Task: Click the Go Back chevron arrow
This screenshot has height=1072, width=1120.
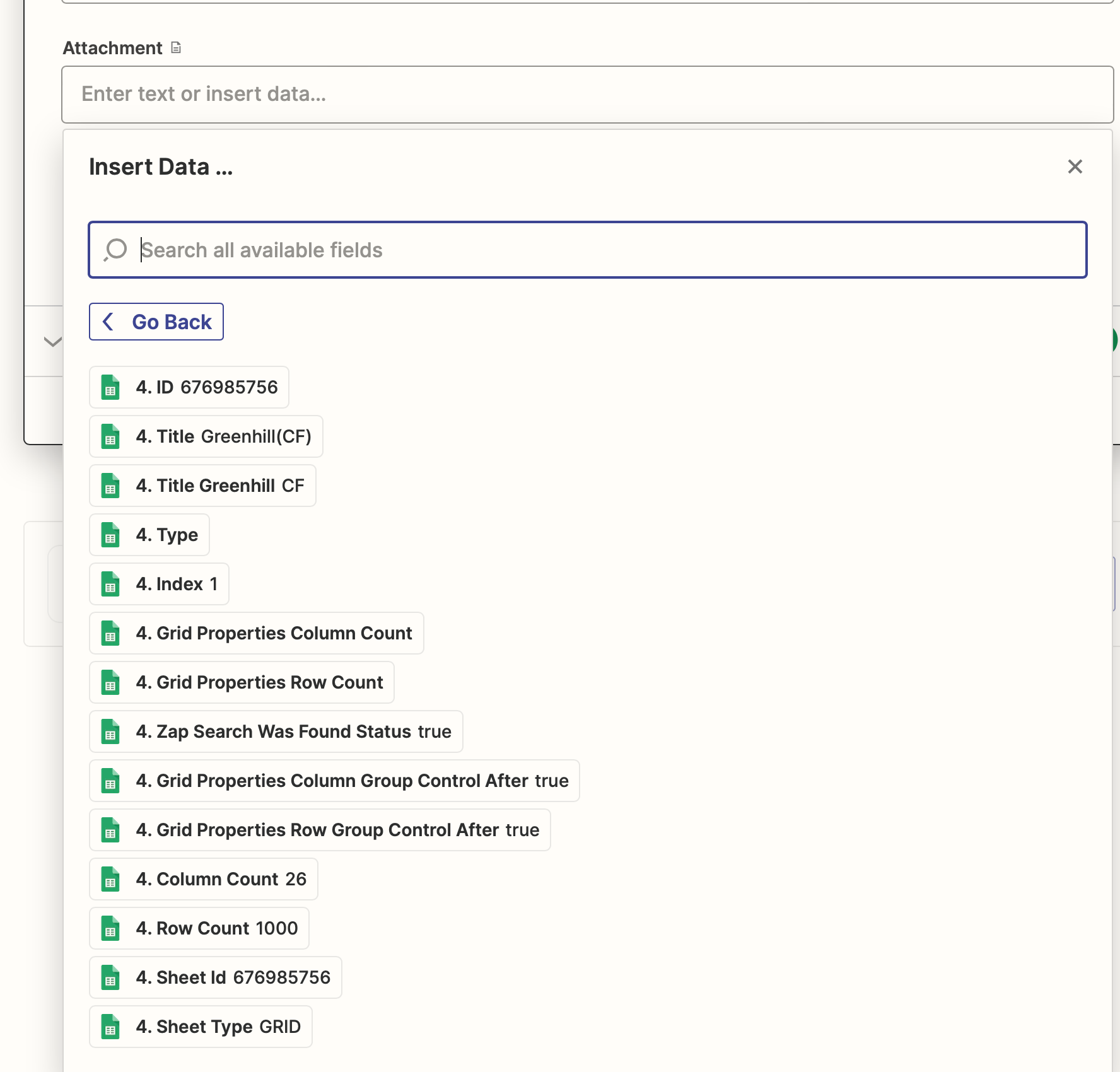Action: pos(108,322)
